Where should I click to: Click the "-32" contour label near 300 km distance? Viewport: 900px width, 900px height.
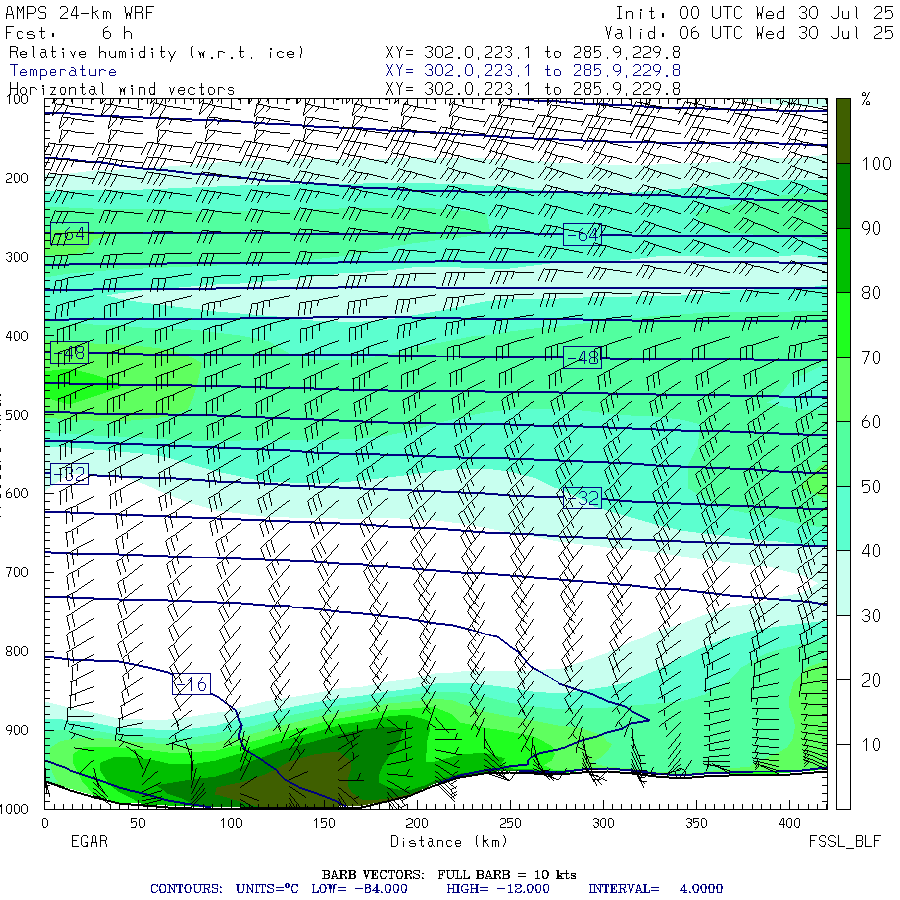[582, 498]
